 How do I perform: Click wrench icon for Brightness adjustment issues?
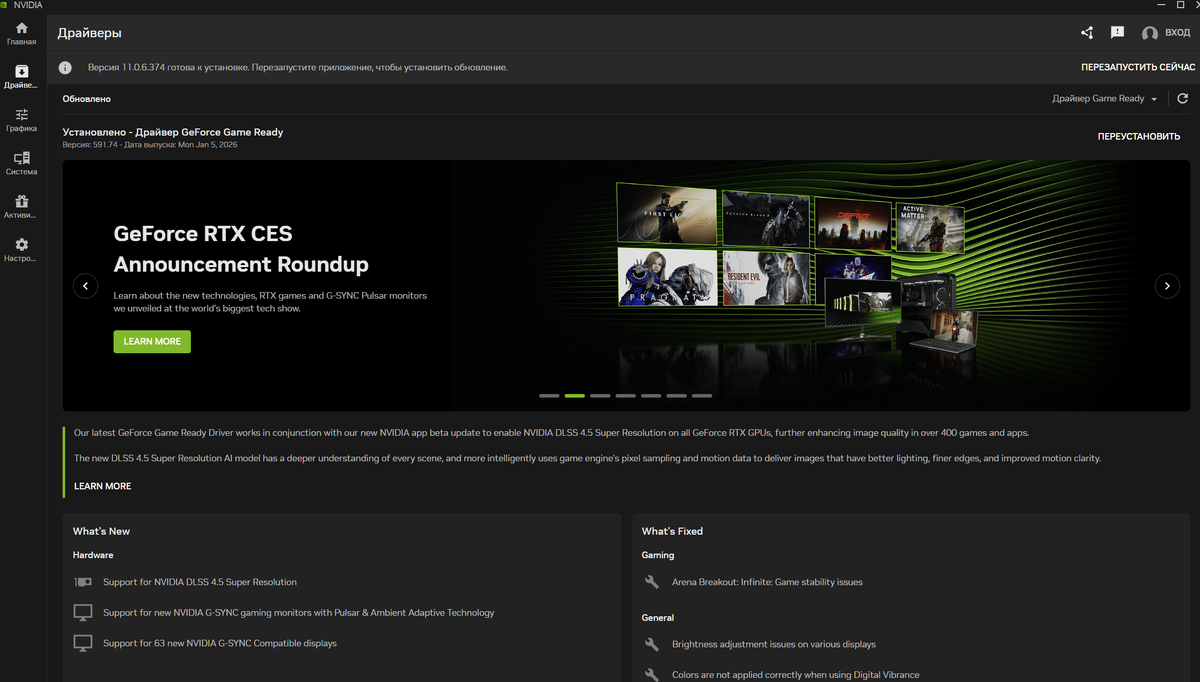point(652,645)
